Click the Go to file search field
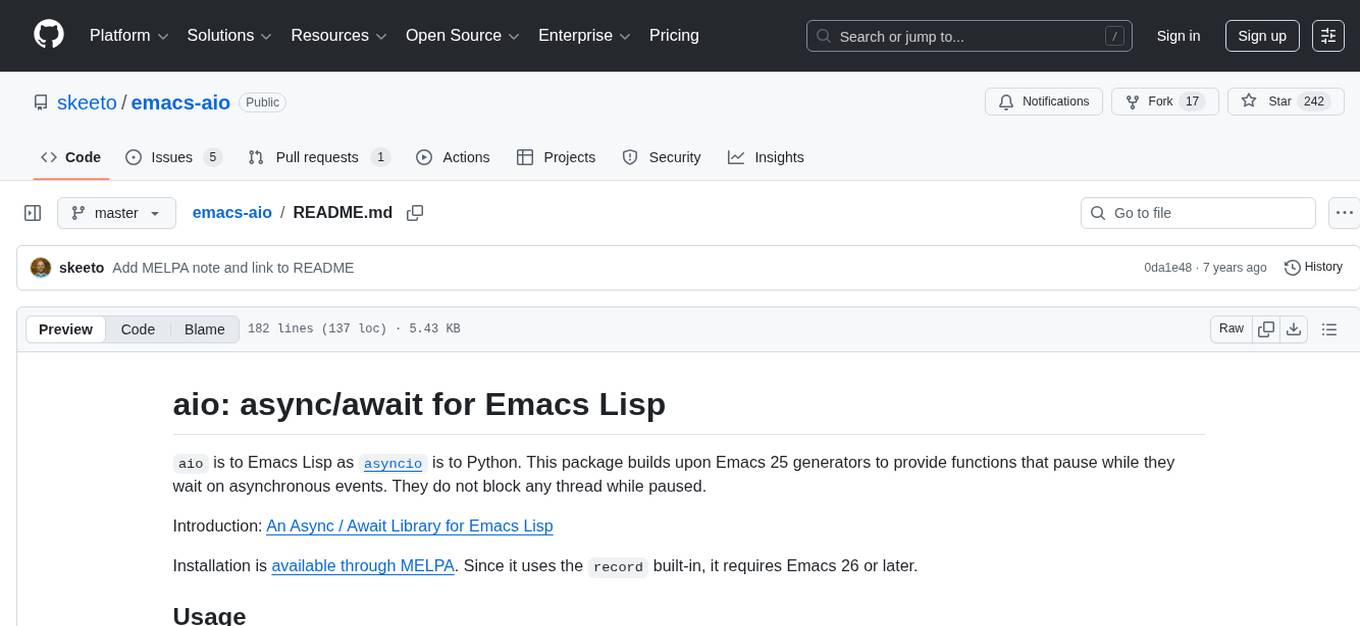Image resolution: width=1360 pixels, height=626 pixels. 1197,212
